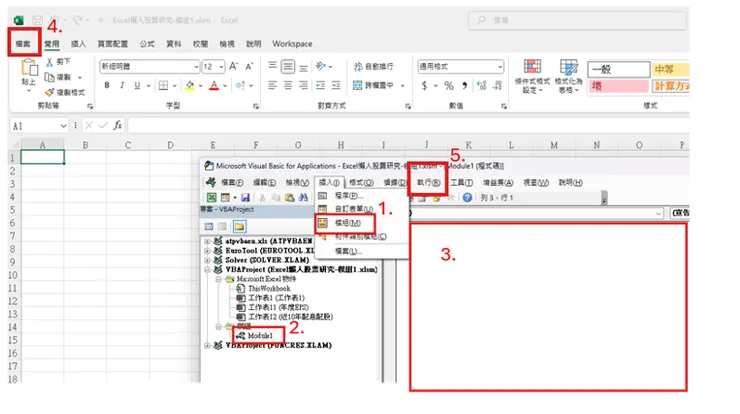Toggle Wrap Text button
Image resolution: width=740 pixels, height=414 pixels.
tap(373, 67)
